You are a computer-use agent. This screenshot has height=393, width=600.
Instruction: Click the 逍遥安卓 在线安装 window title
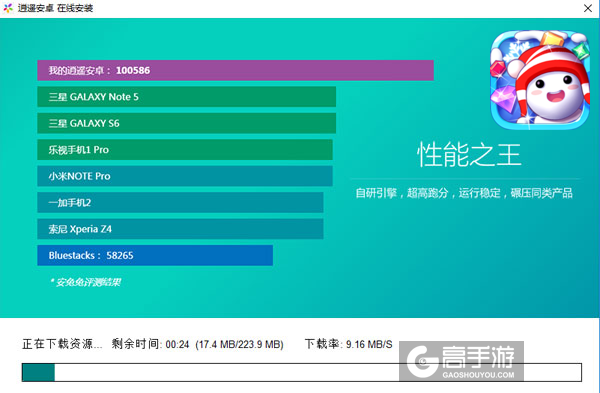click(x=55, y=8)
